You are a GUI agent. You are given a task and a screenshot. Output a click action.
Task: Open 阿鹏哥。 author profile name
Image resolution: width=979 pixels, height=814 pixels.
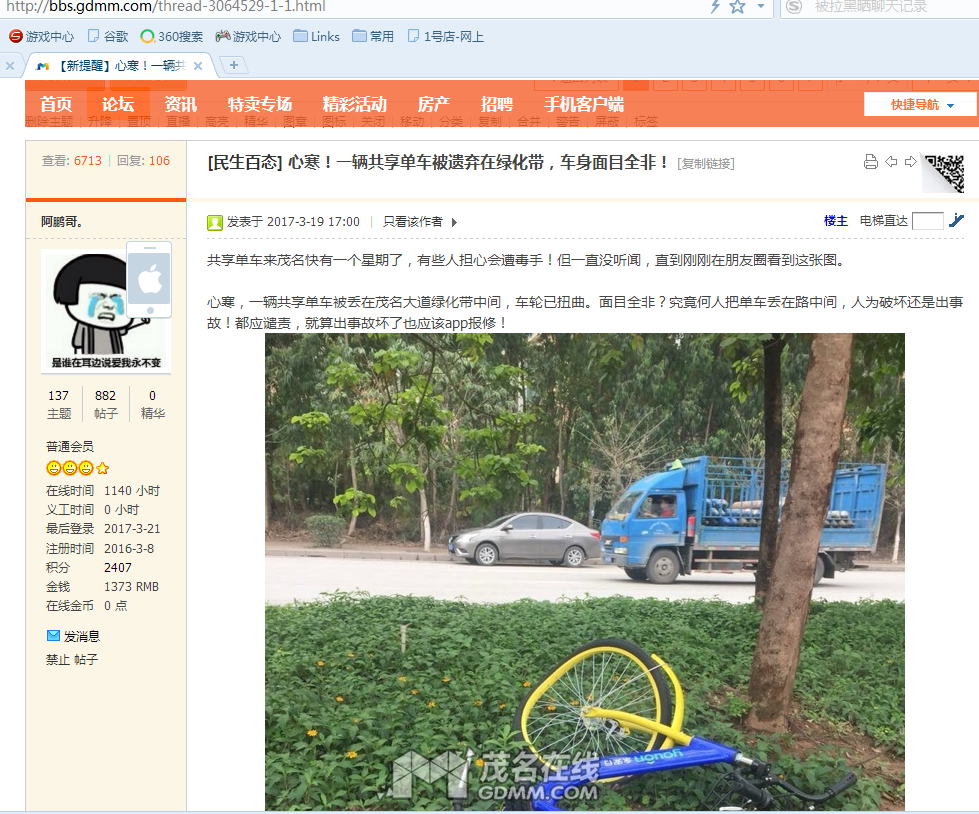(62, 222)
